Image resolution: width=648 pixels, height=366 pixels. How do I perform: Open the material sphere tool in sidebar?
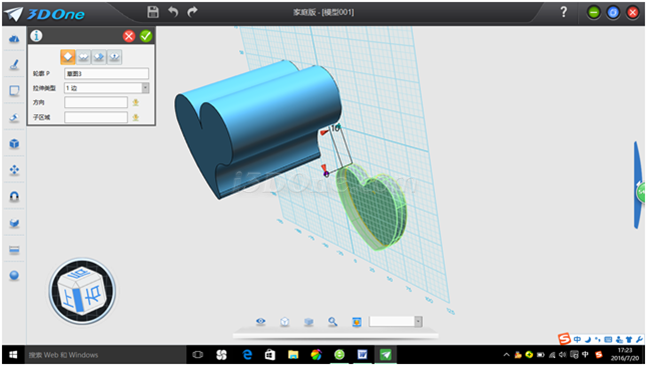[14, 276]
